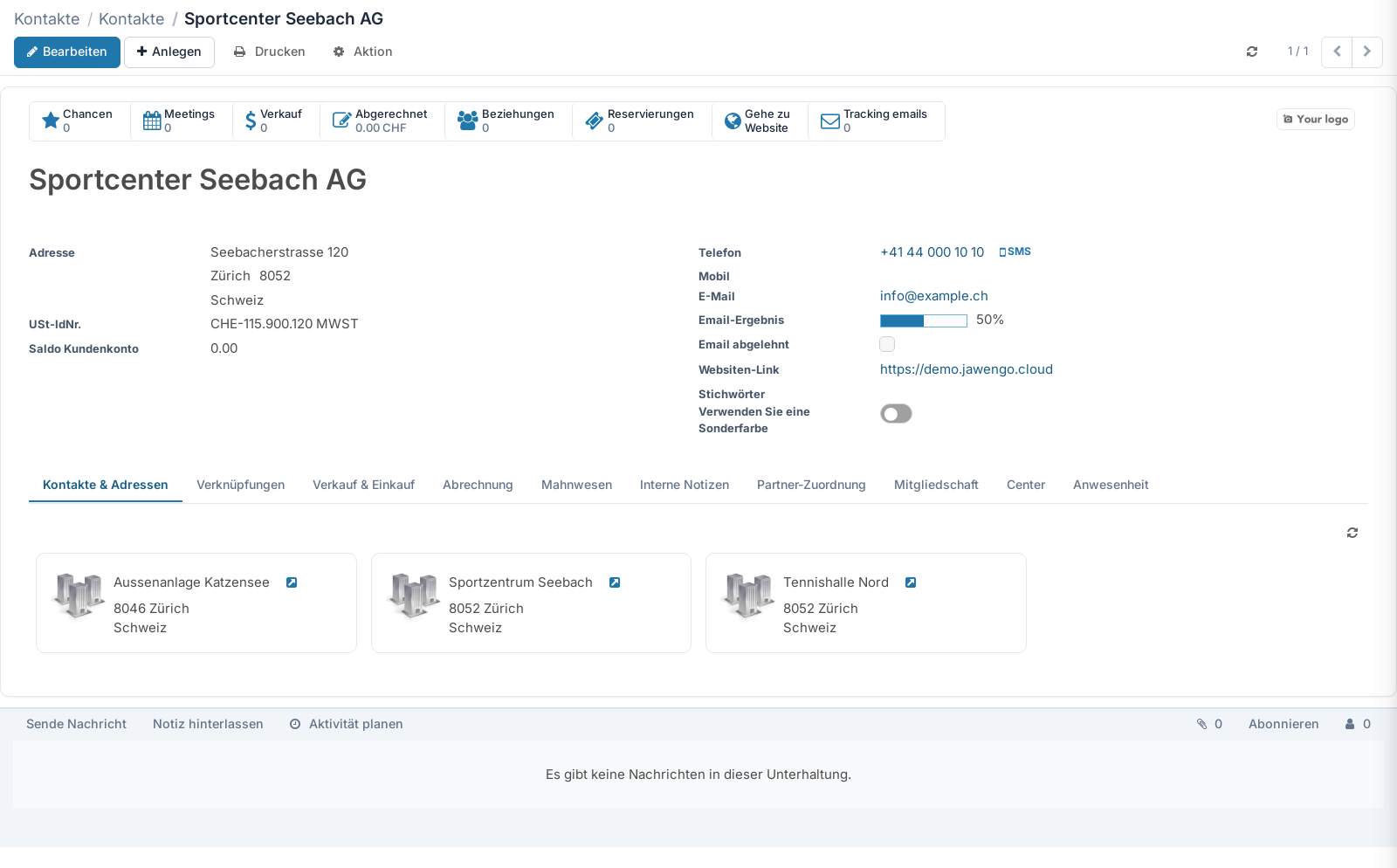The width and height of the screenshot is (1397, 868).
Task: Switch to the Mahnwesen tab
Action: (x=576, y=485)
